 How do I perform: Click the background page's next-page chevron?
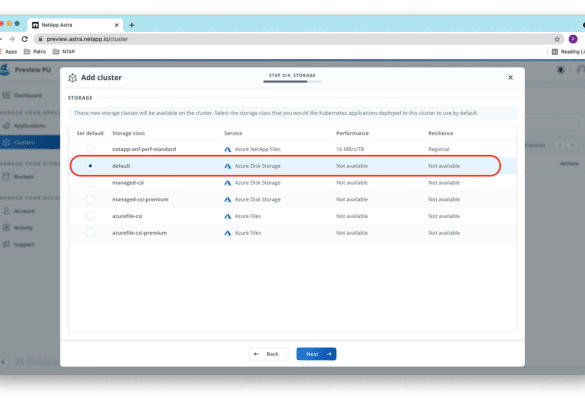[x=572, y=145]
